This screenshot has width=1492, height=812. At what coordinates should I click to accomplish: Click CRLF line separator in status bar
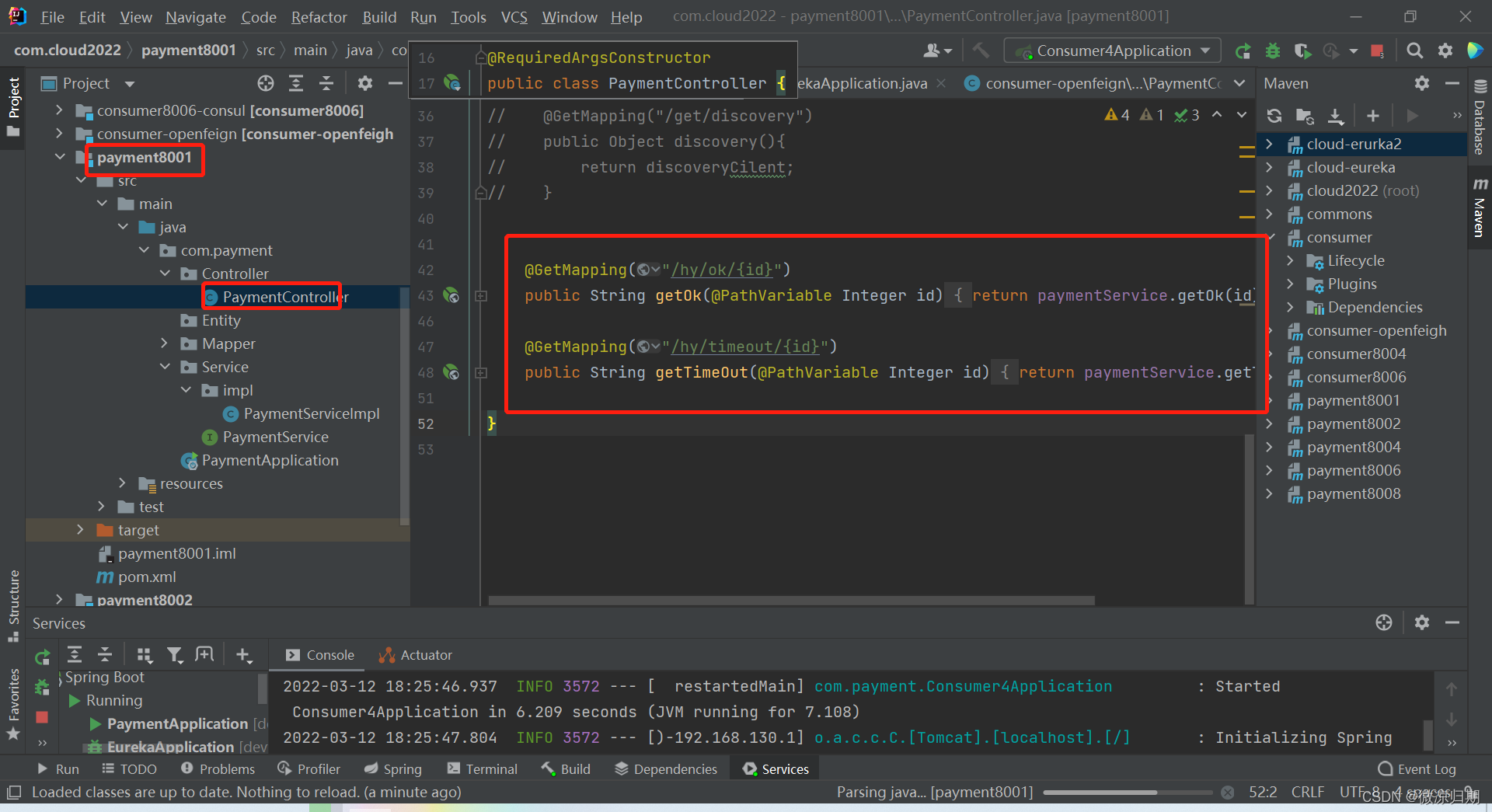[x=1308, y=792]
